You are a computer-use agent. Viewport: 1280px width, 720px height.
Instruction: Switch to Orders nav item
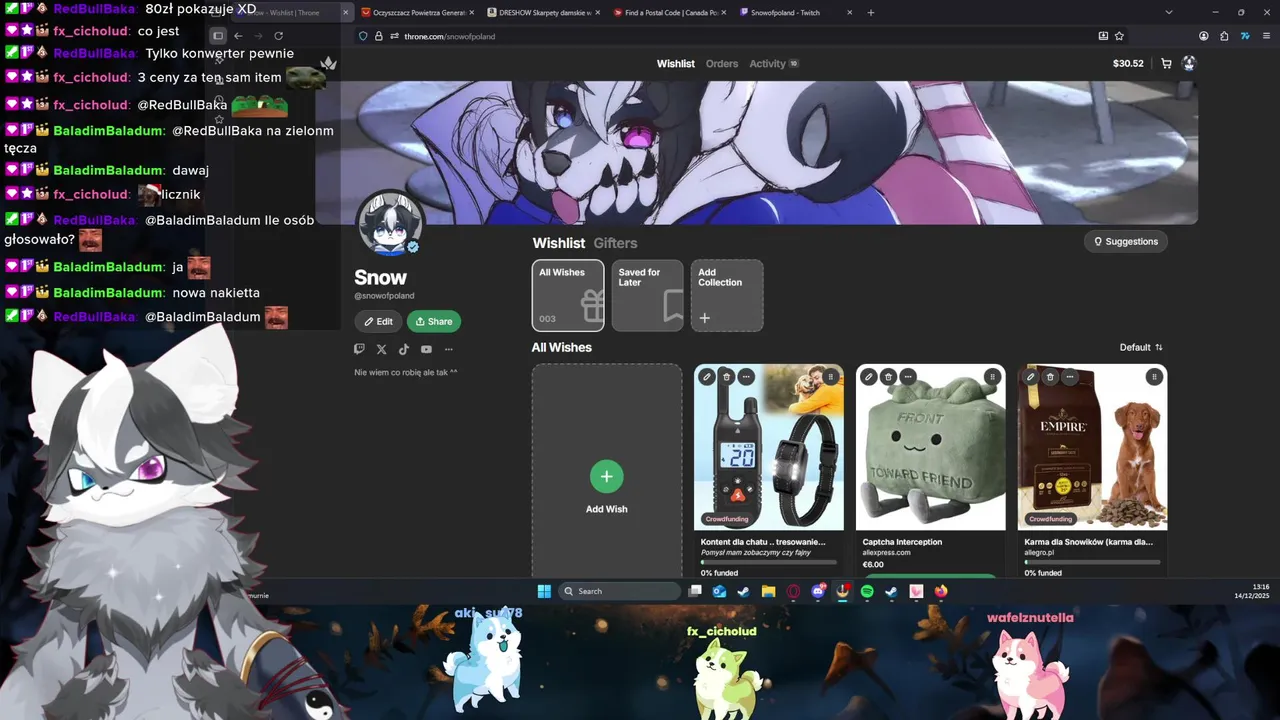click(722, 63)
